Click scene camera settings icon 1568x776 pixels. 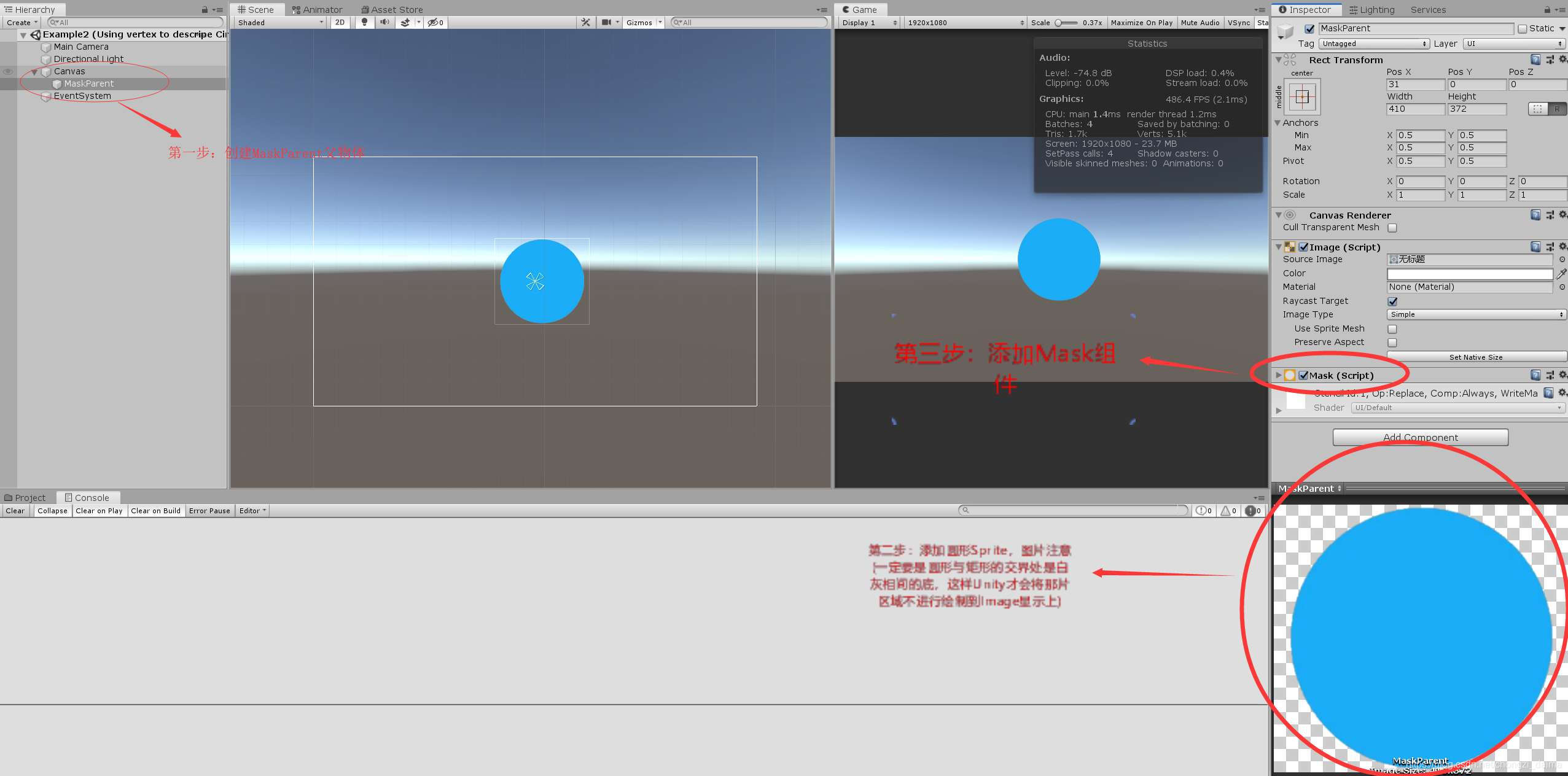607,22
